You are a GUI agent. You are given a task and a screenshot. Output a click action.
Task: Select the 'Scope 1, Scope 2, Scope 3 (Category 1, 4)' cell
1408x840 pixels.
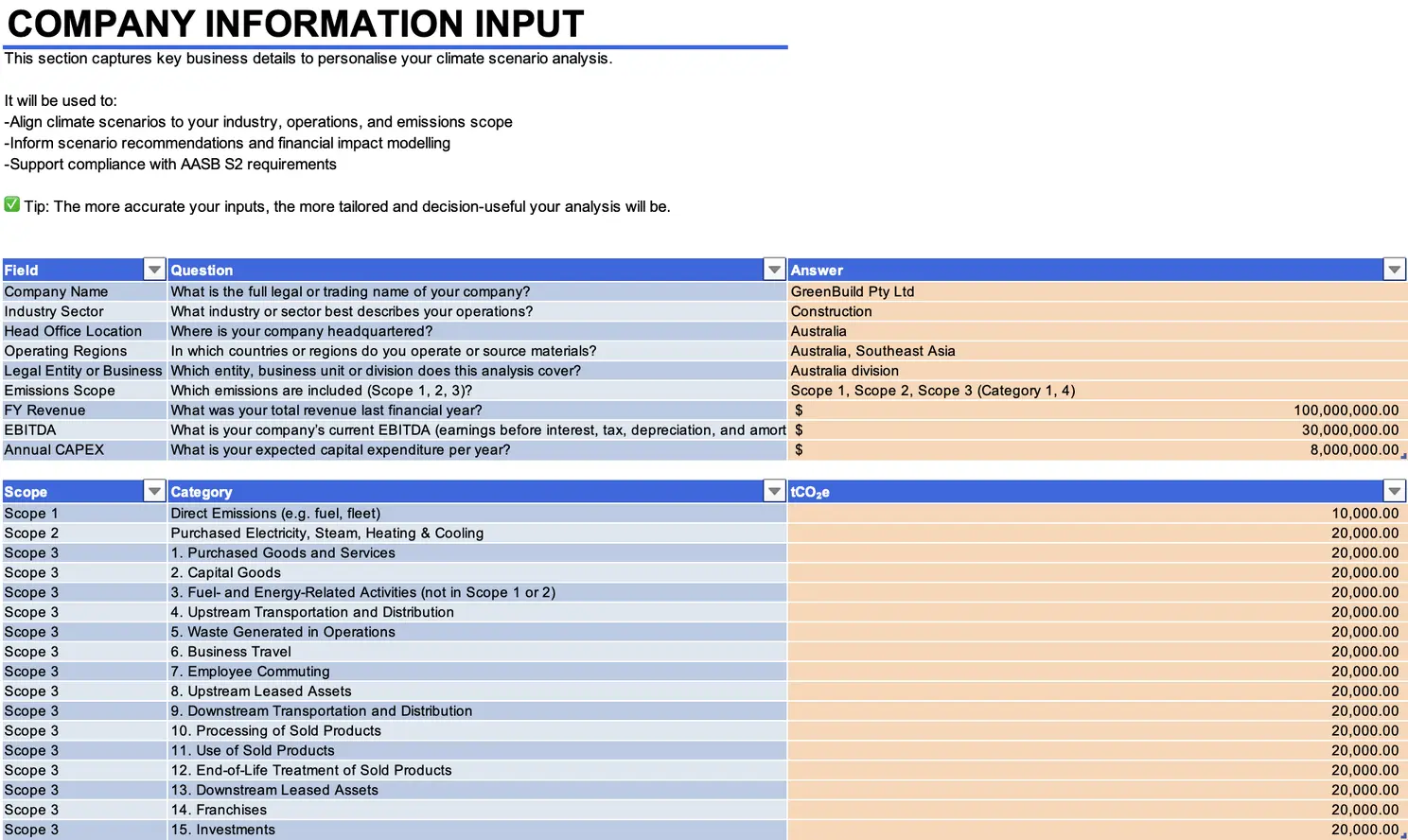[x=1098, y=391]
